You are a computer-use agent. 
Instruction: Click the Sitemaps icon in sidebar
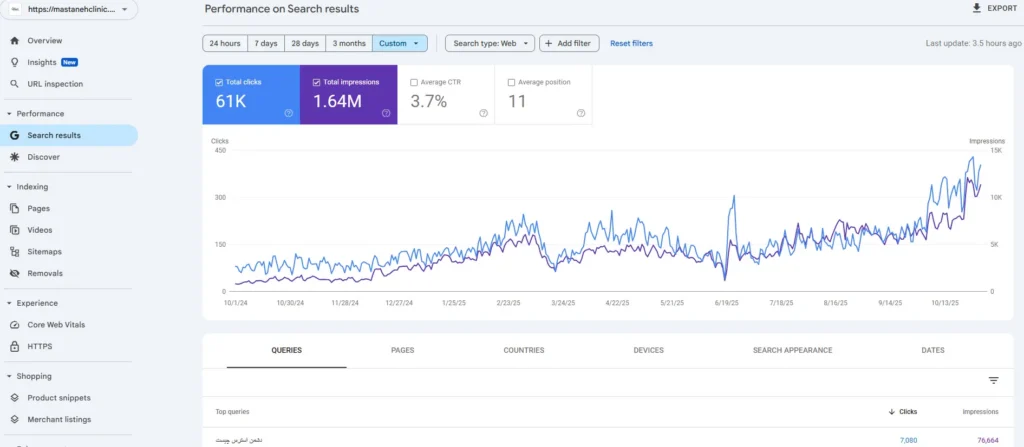tap(14, 252)
